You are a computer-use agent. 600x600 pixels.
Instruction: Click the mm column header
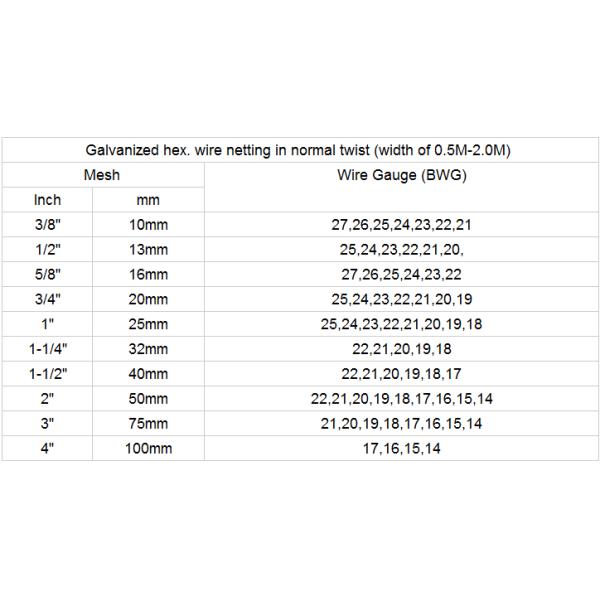(148, 200)
